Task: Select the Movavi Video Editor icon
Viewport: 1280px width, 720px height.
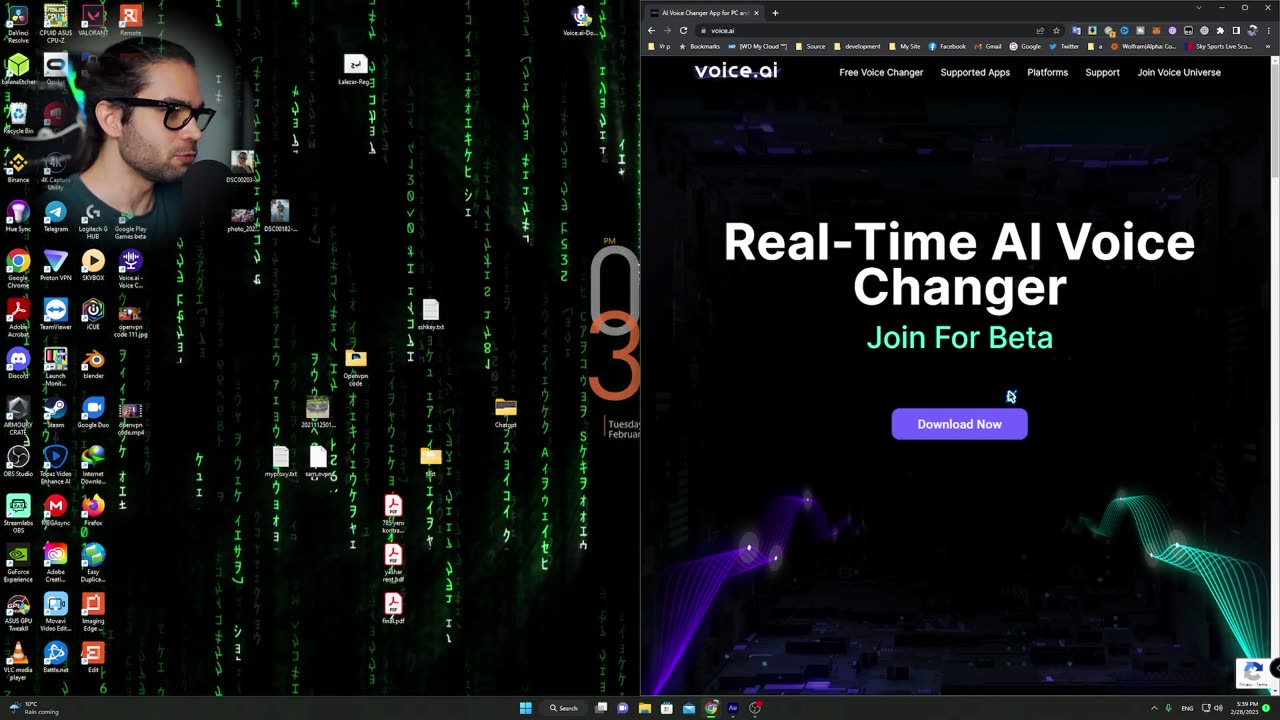Action: pyautogui.click(x=55, y=612)
